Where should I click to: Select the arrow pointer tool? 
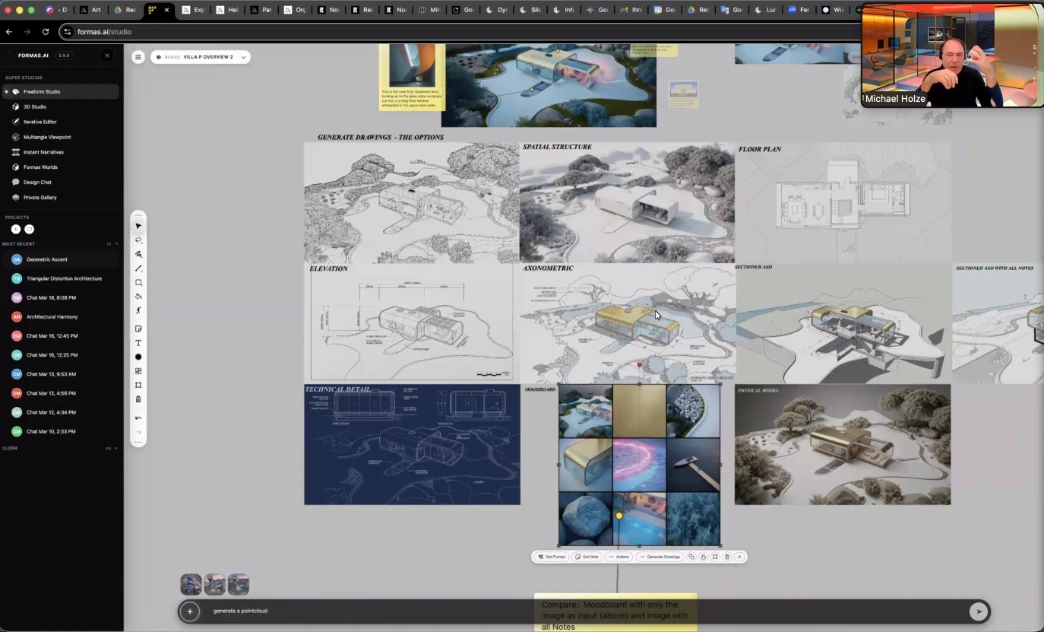(x=139, y=226)
